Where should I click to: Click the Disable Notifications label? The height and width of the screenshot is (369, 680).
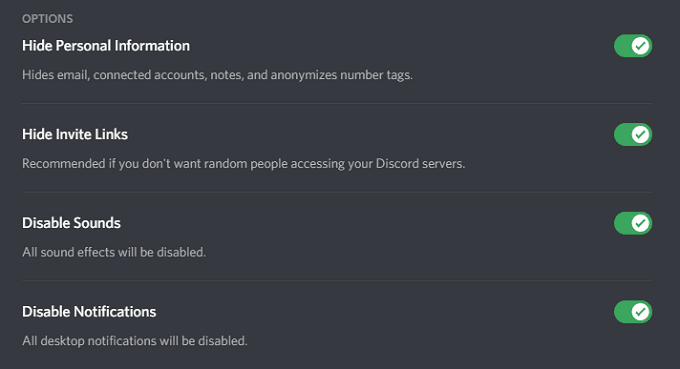pos(89,312)
